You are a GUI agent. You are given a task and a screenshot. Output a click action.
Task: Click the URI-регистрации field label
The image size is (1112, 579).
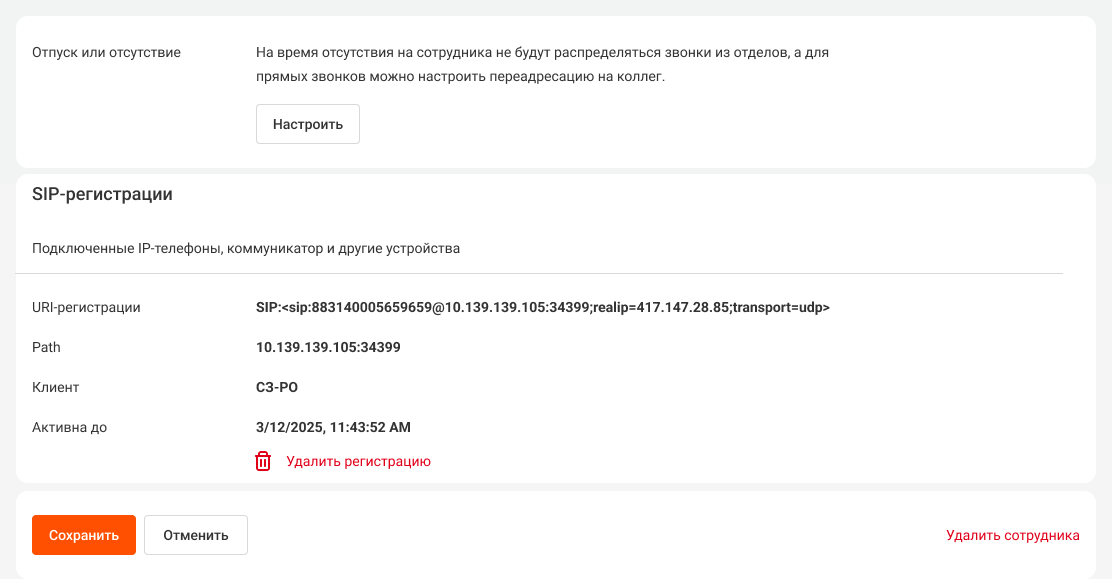point(87,307)
